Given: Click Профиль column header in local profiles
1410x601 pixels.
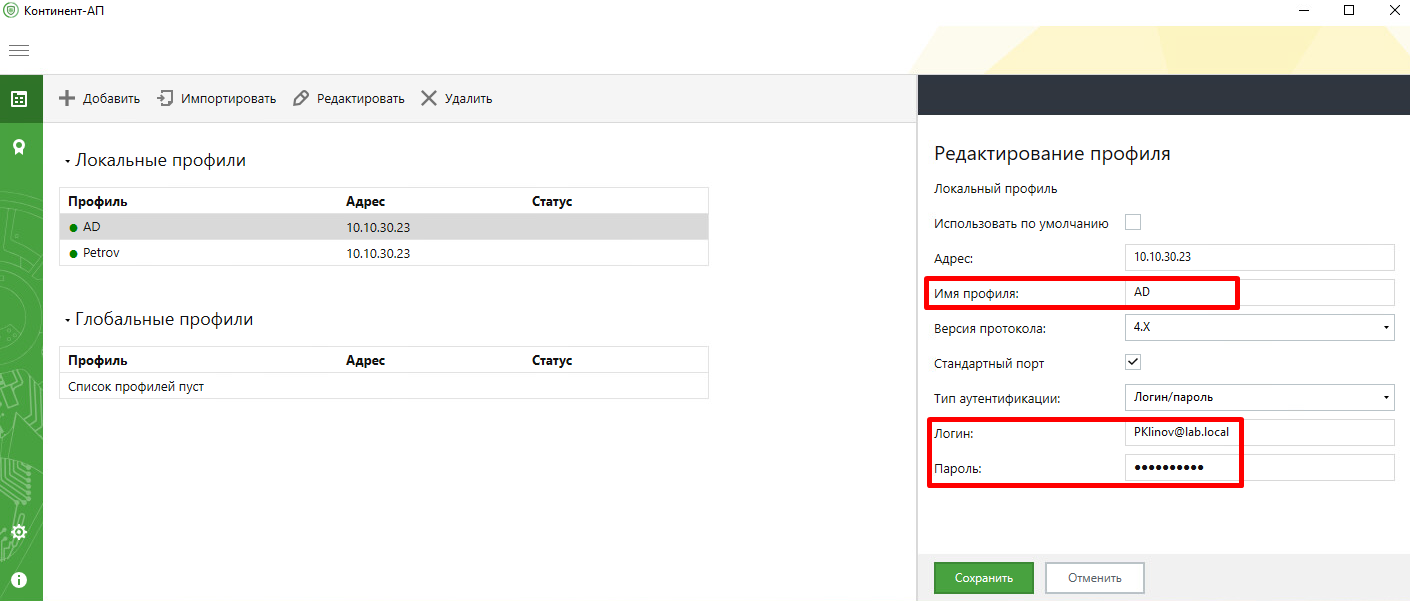Looking at the screenshot, I should (98, 201).
